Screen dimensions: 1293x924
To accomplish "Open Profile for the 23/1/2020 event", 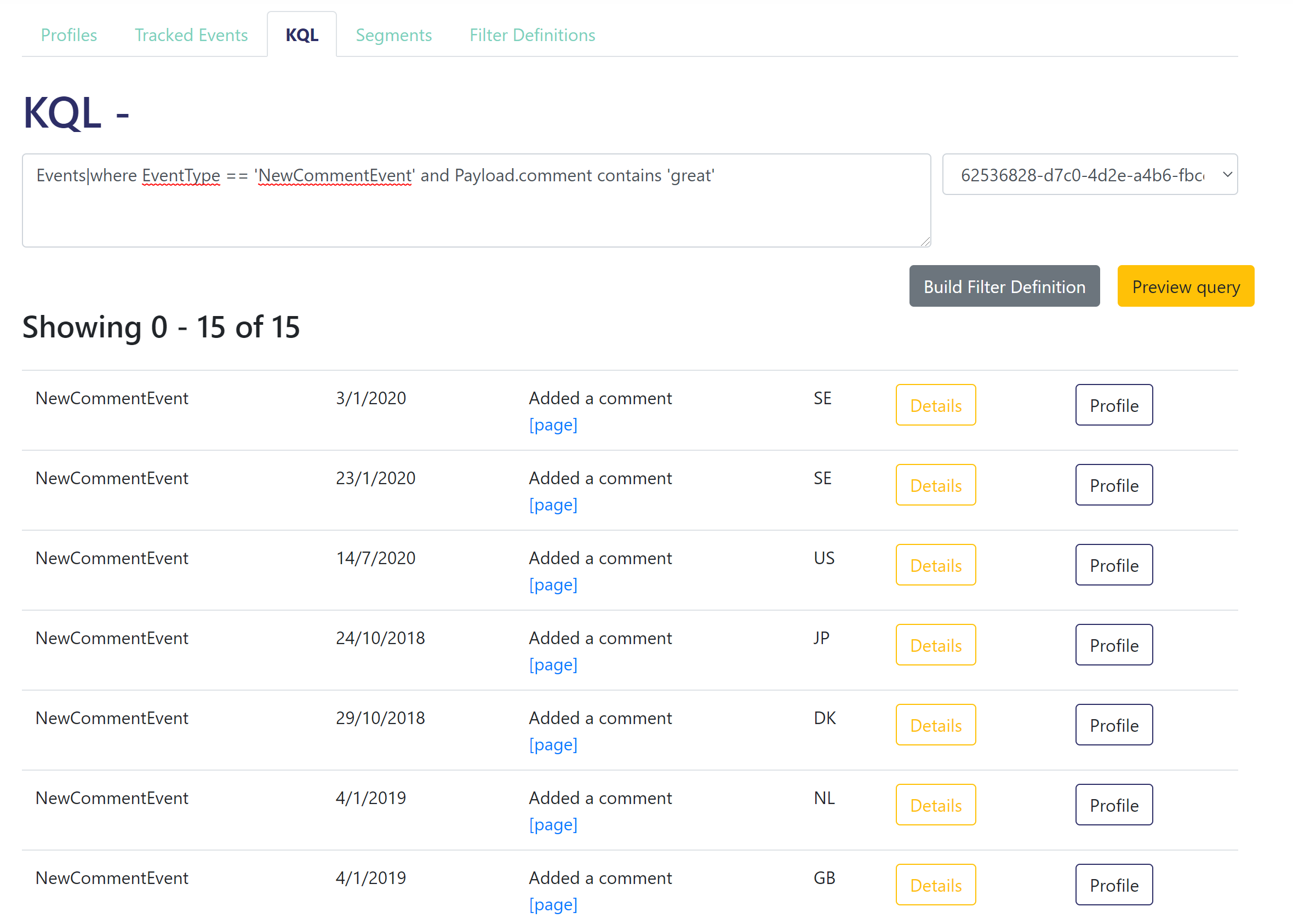I will (1114, 485).
